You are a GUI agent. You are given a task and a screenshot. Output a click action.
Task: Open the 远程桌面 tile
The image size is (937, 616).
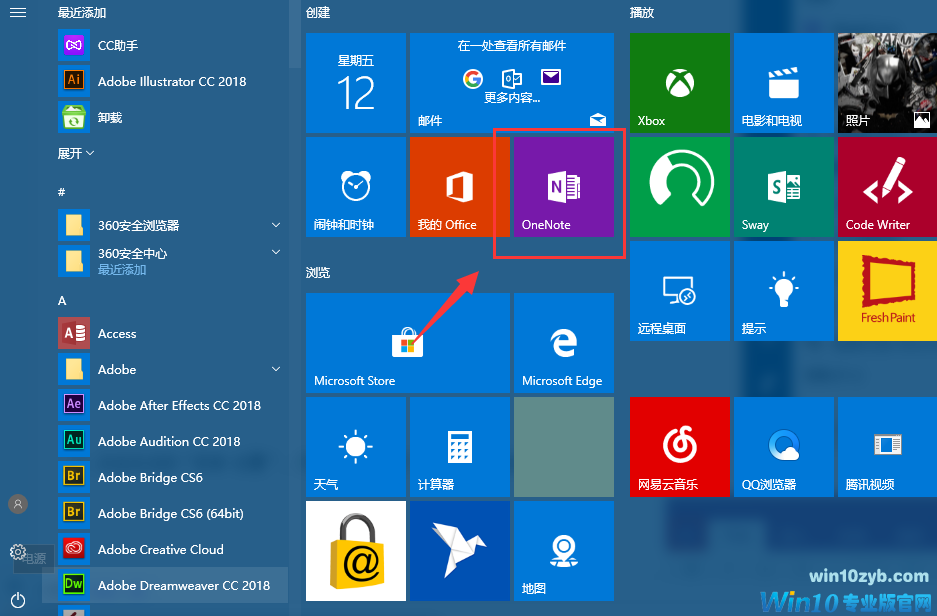679,291
